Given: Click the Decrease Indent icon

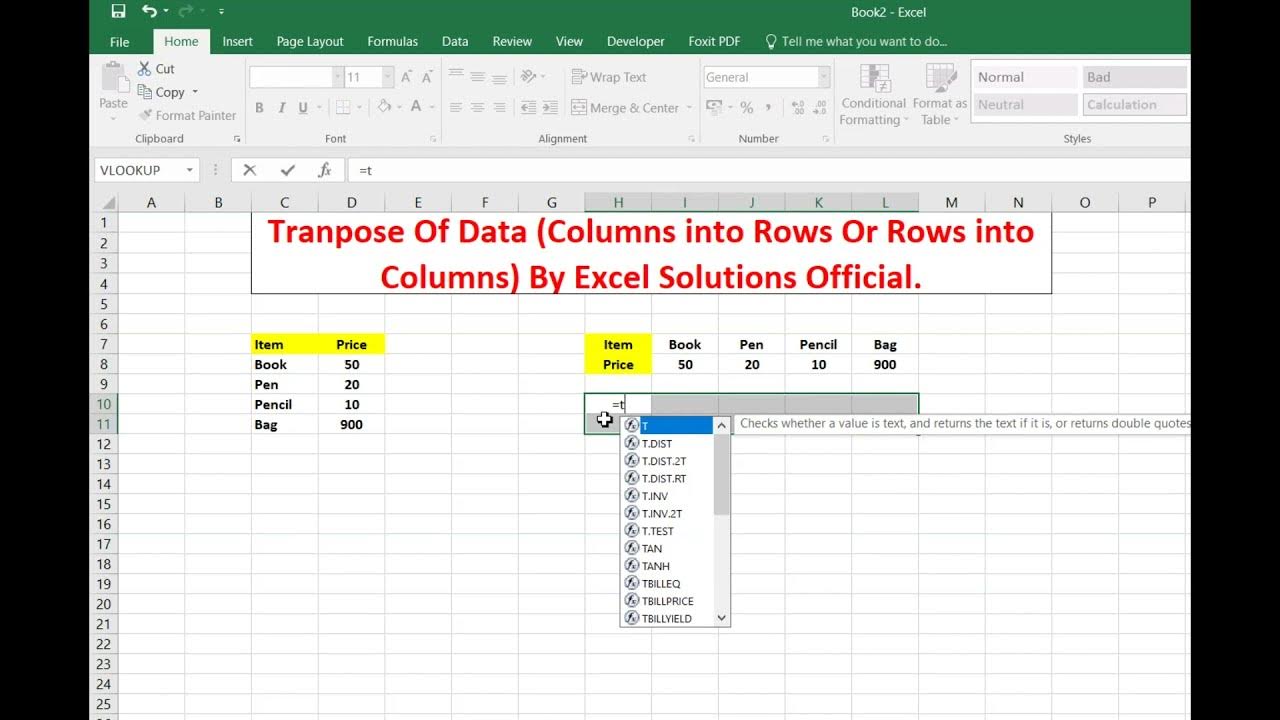Looking at the screenshot, I should coord(528,108).
